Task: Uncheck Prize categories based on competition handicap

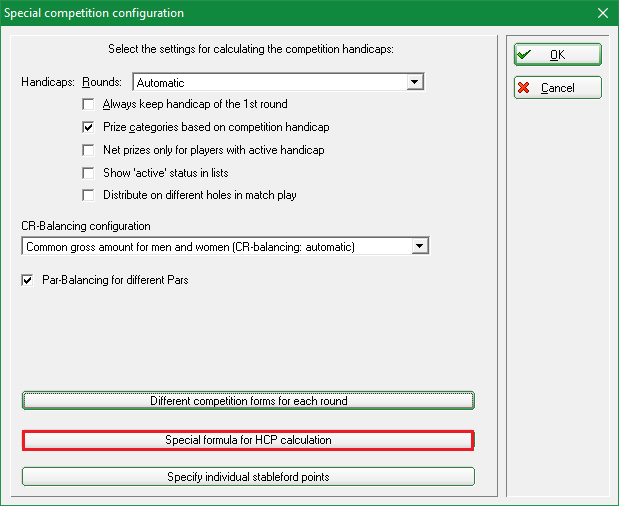Action: (x=88, y=127)
